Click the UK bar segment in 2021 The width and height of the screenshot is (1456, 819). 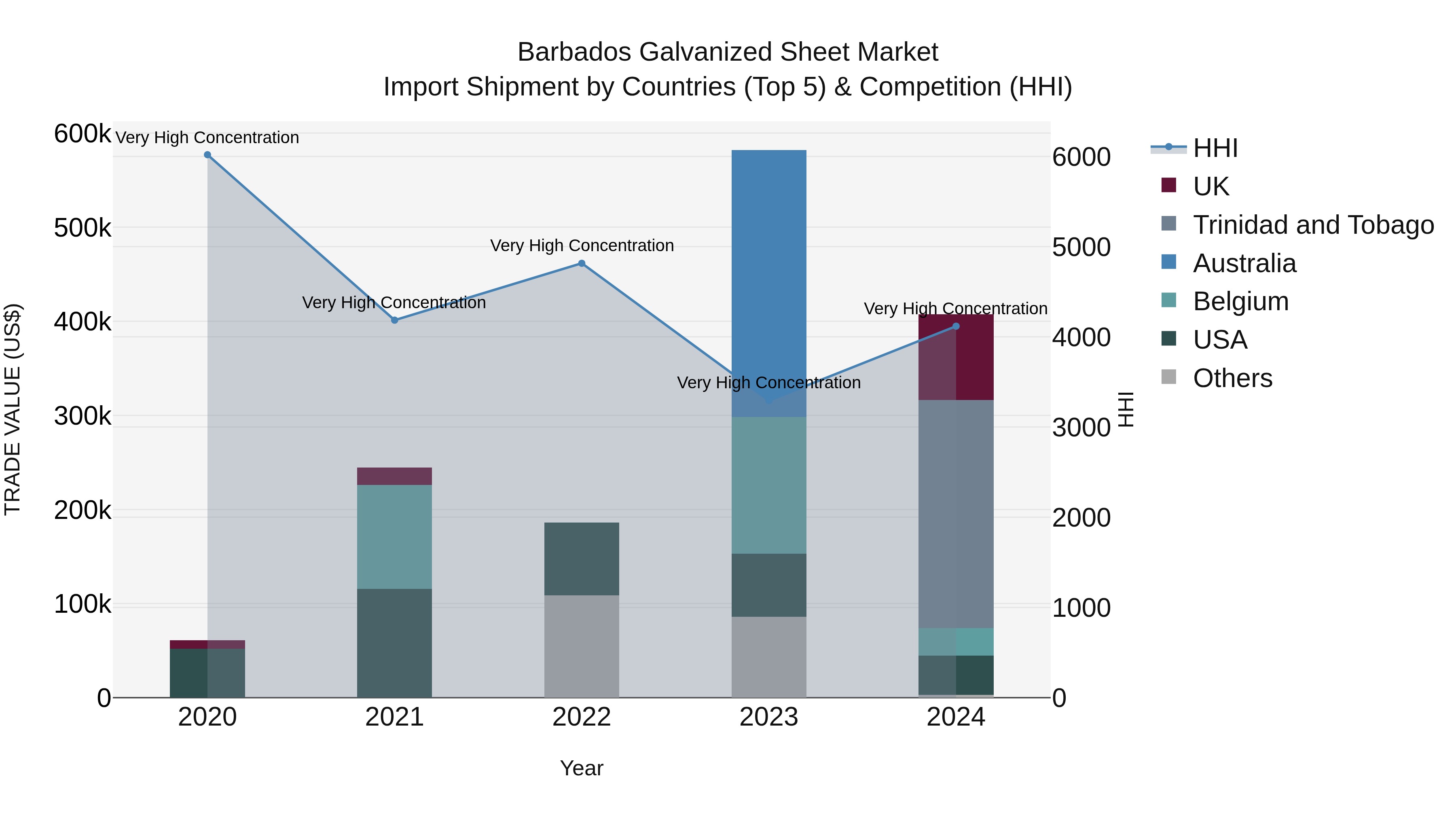click(394, 476)
